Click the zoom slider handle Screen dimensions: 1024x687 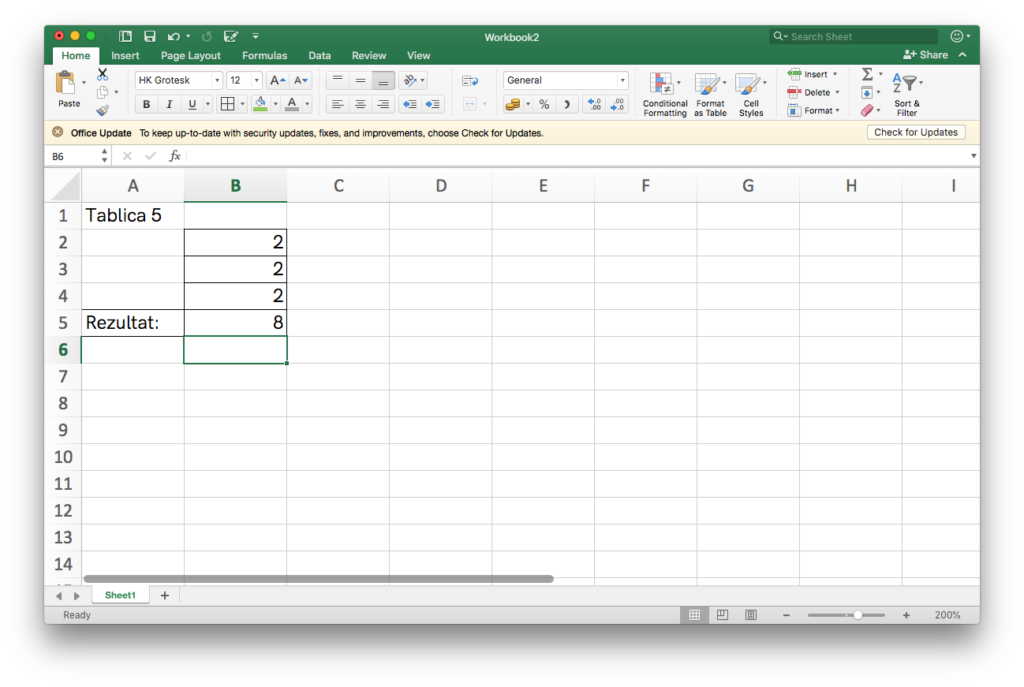(857, 615)
